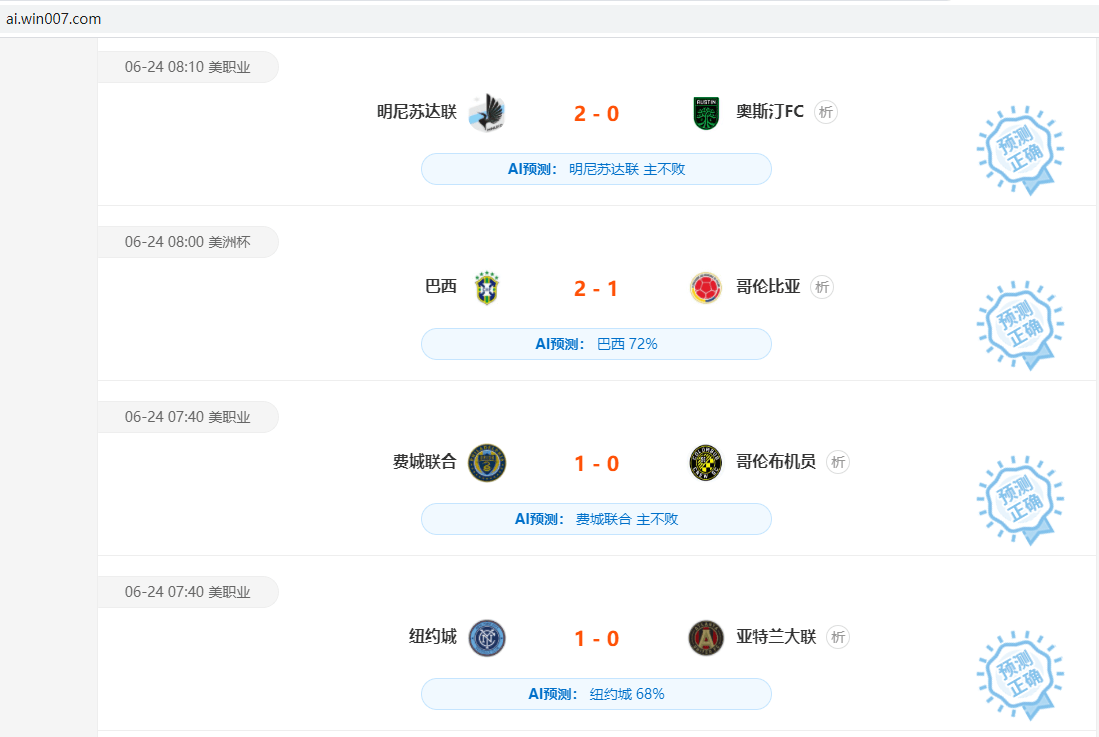Open AI prediction 明尼苏达联 主不败
Screen dimensions: 1099x737
coord(596,169)
